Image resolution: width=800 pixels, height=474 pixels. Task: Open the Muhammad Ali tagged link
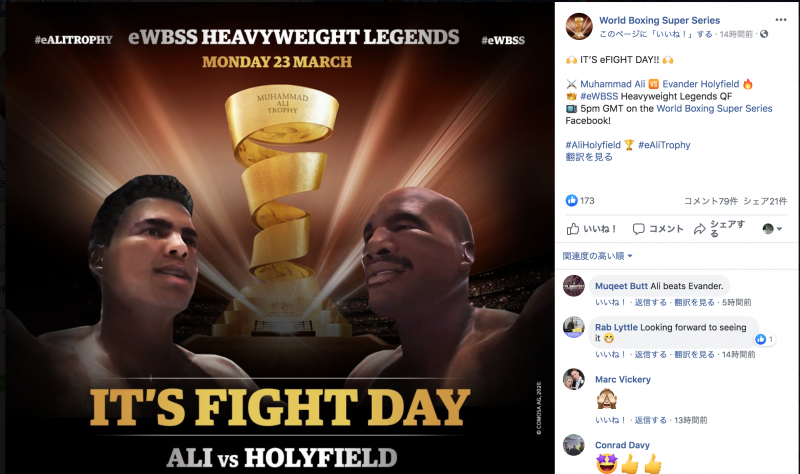coord(612,84)
